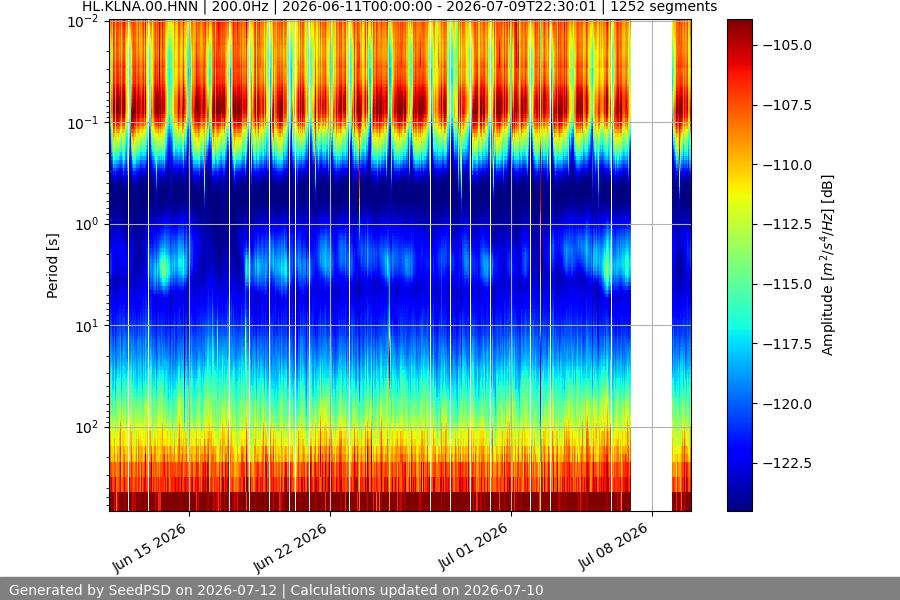
Task: Click the spectrogram segment after the data gap
Action: point(682,265)
